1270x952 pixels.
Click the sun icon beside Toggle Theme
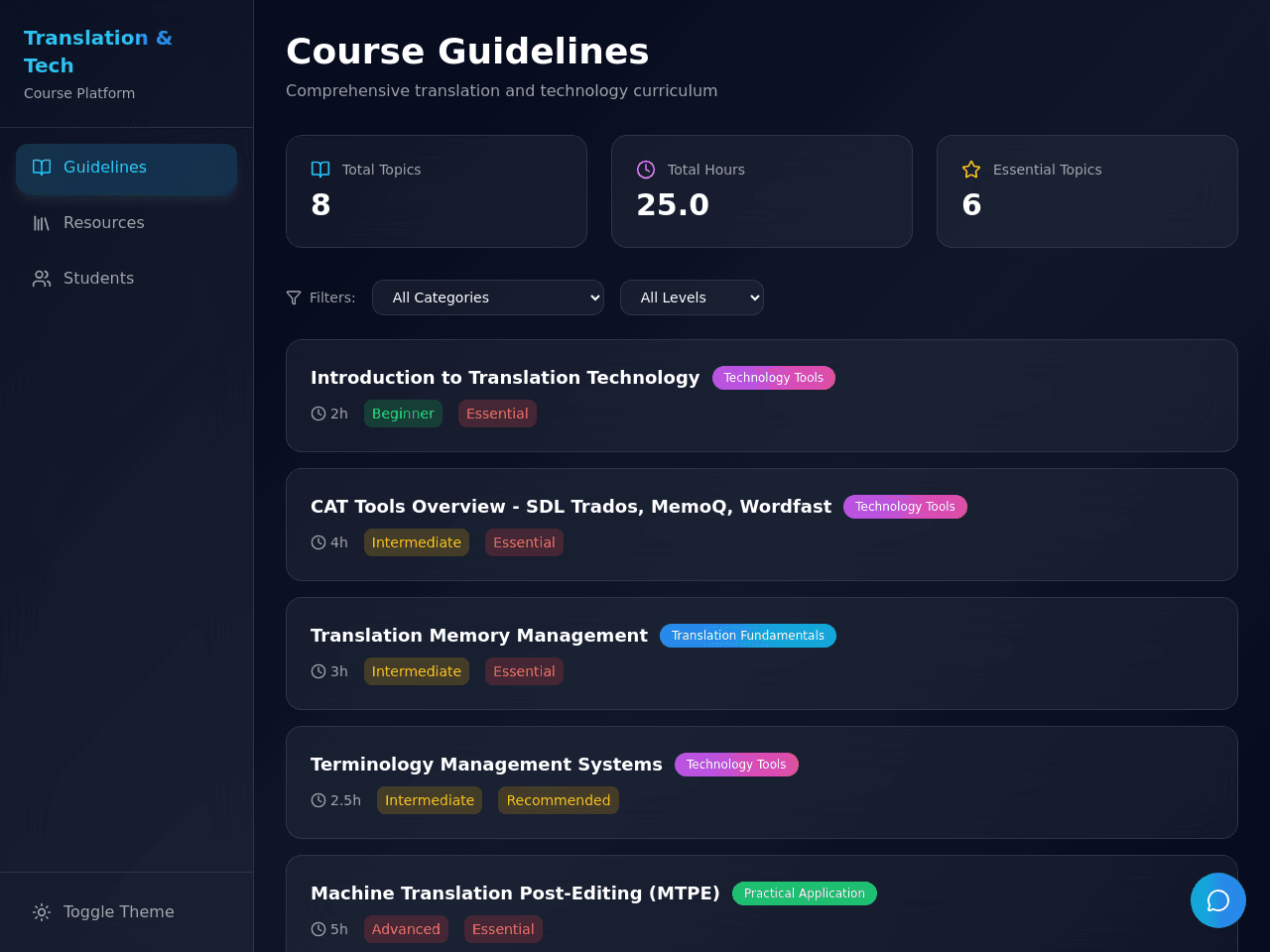[x=42, y=912]
